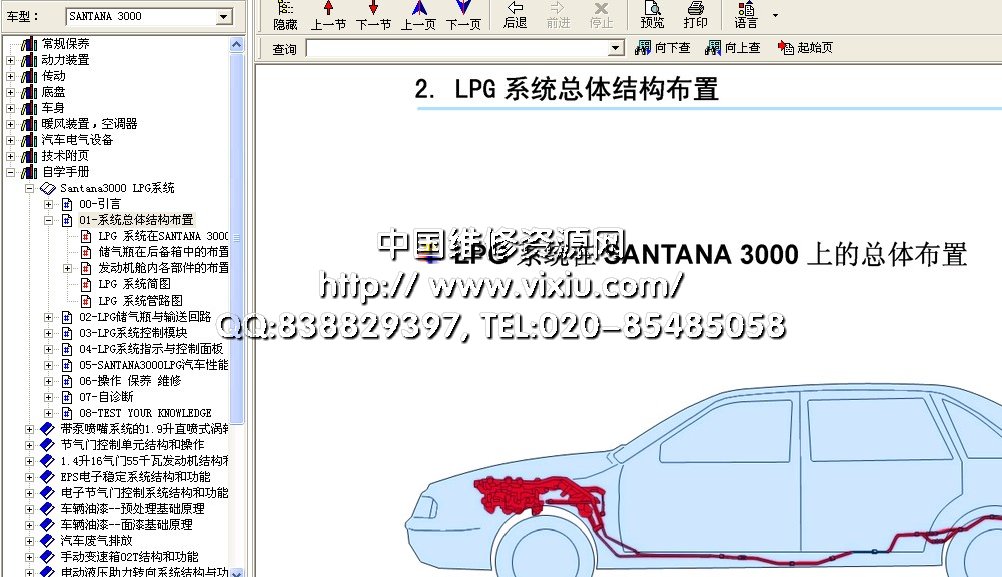Screen dimensions: 1002x577
Task: Click the 向下查 search down button
Action: 663,48
